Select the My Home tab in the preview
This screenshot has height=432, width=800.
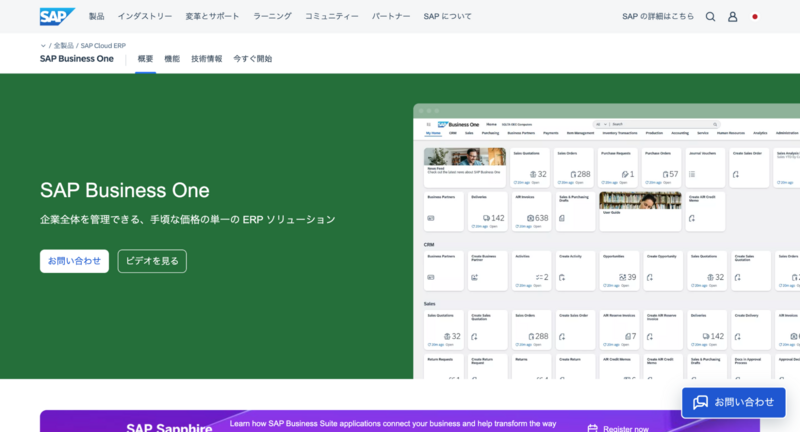coord(433,133)
